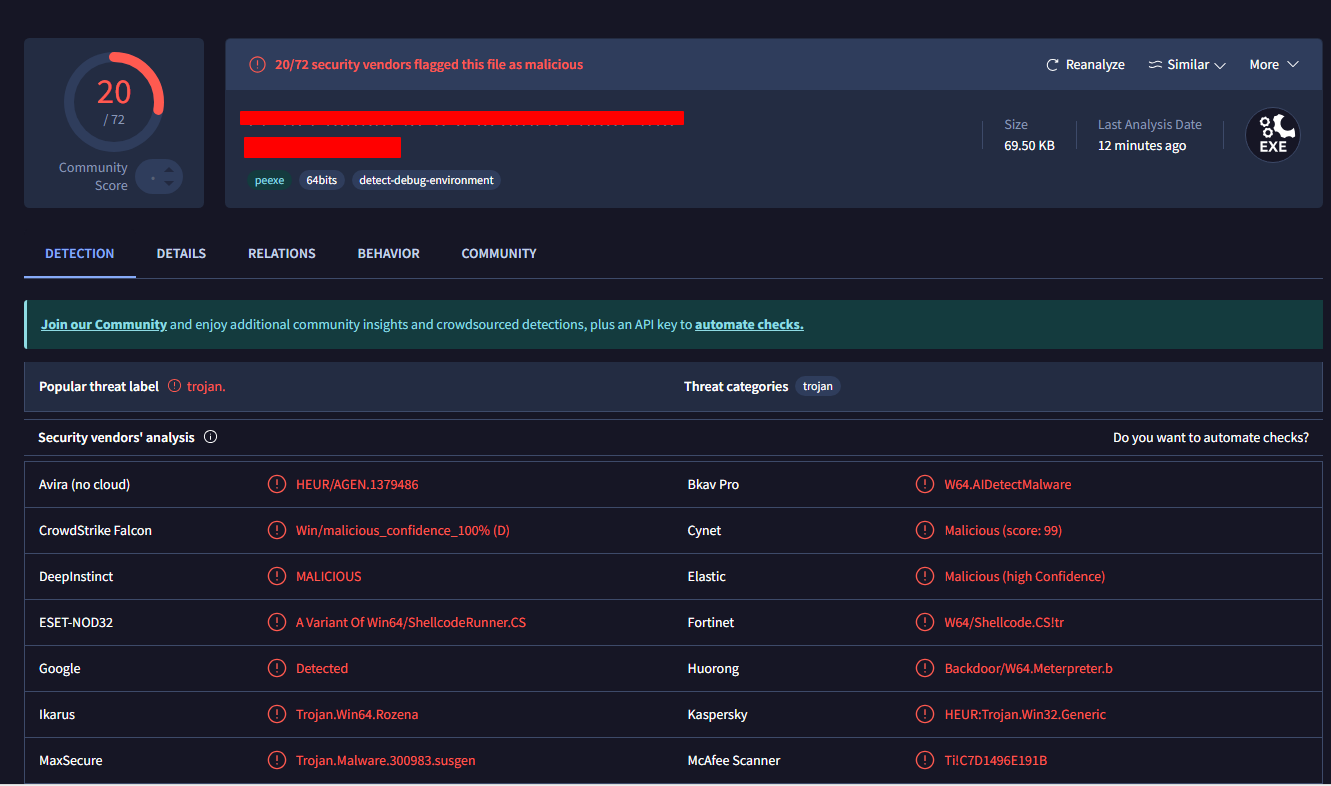Click the 69.50 KB file size value
The height and width of the screenshot is (786, 1331).
[1029, 145]
